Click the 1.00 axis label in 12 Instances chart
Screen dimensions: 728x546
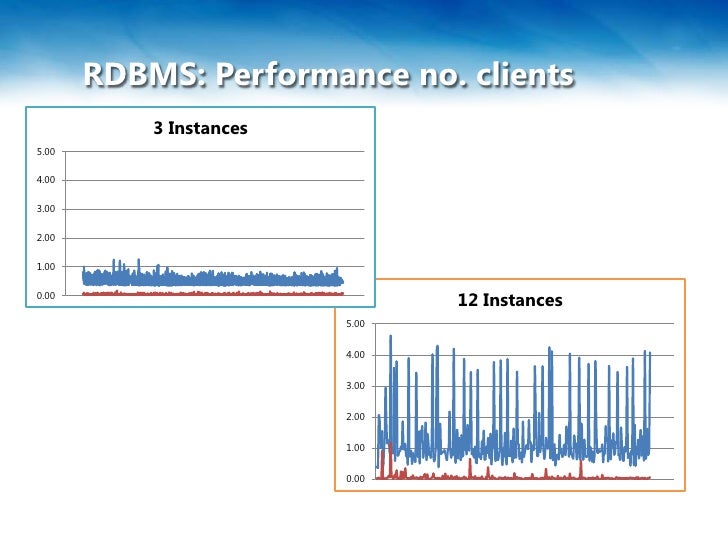click(x=355, y=448)
